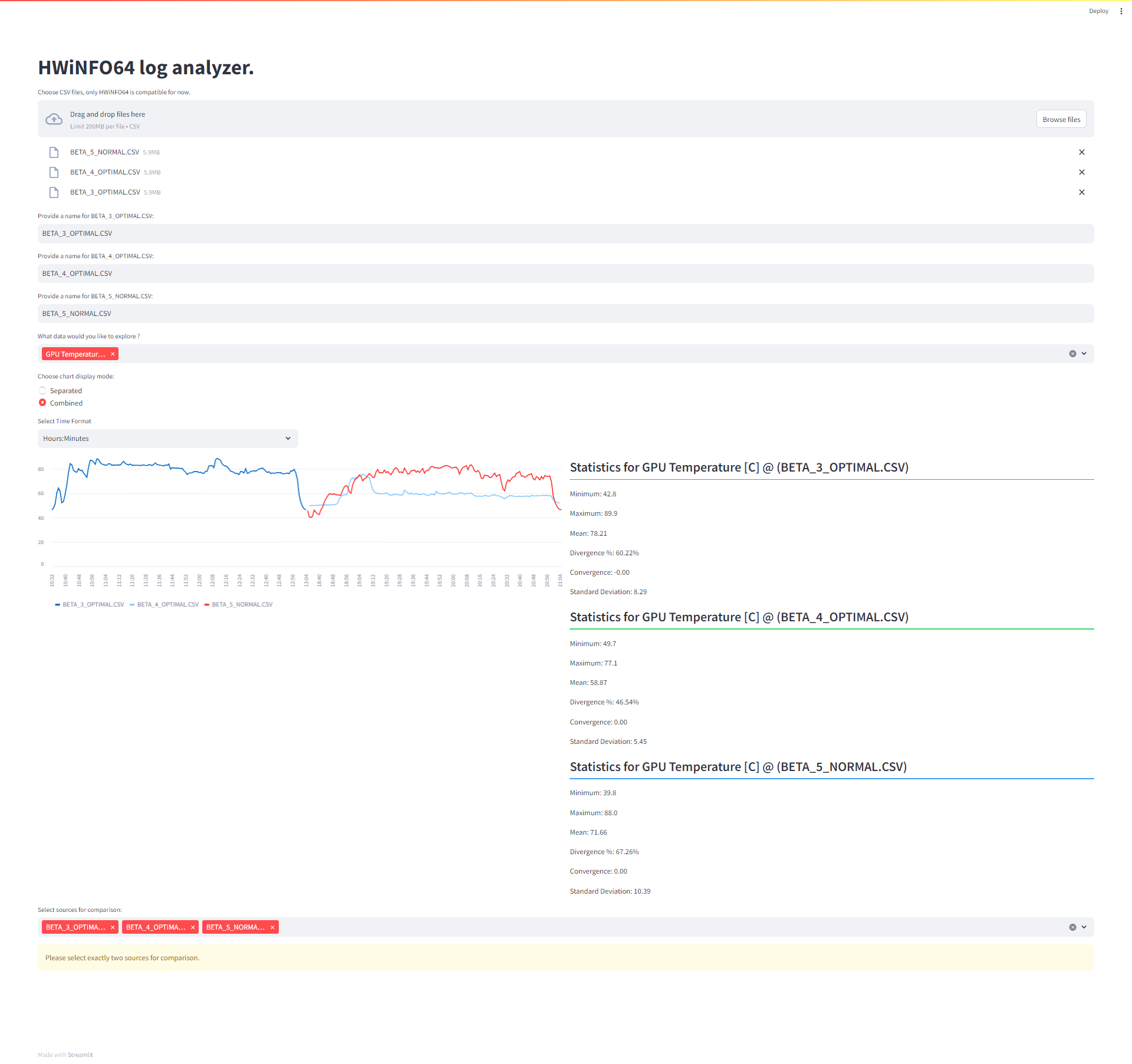Open the Streamlit link in footer
The height and width of the screenshot is (1064, 1132).
(x=80, y=1055)
